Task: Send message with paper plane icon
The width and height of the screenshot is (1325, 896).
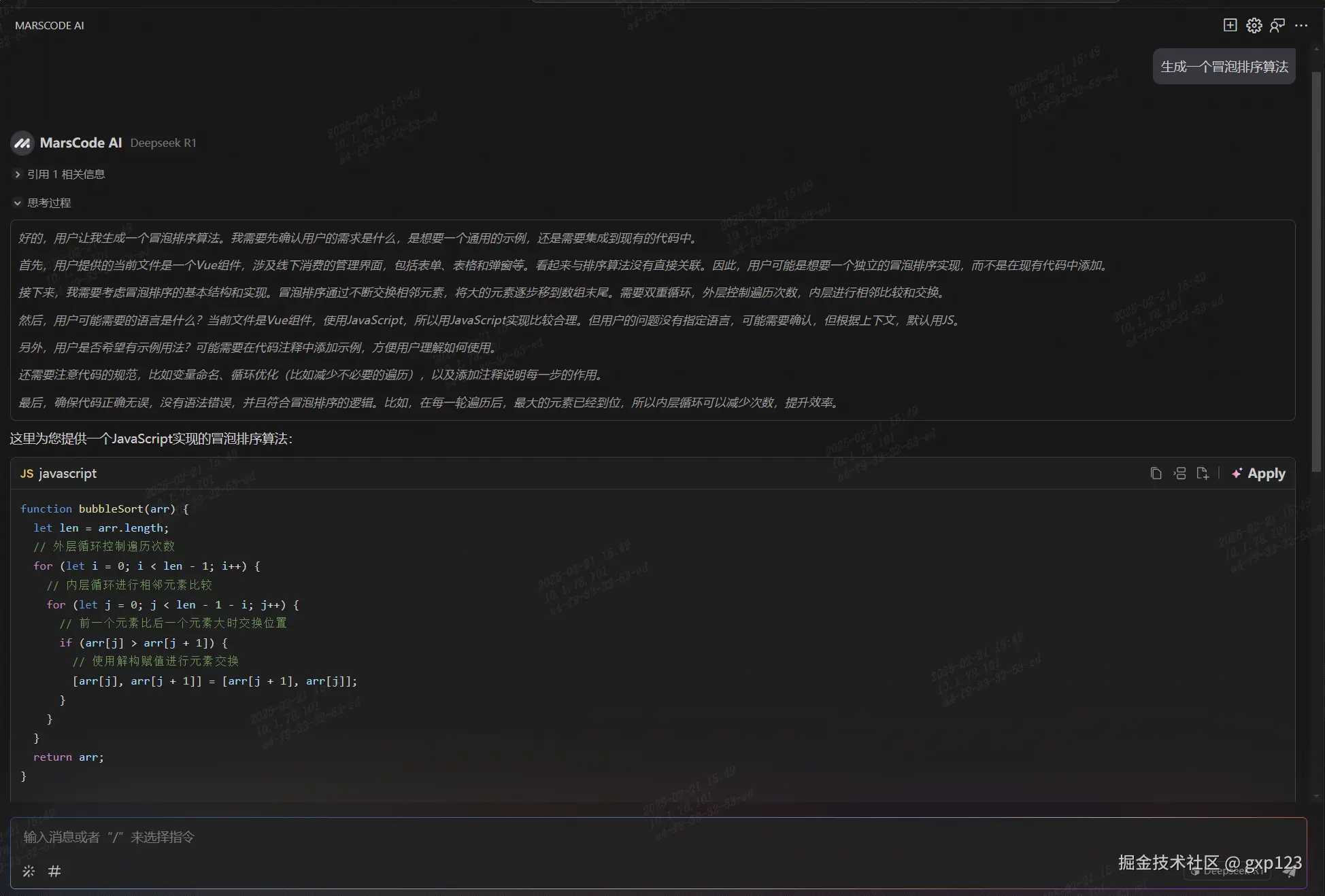Action: (1289, 872)
